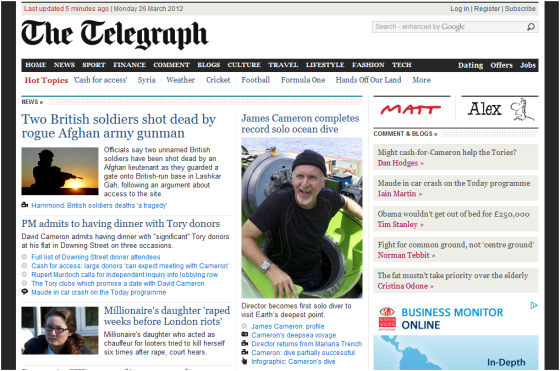Expand More hot topics
Viewport: 560px width, 371px height.
421,80
